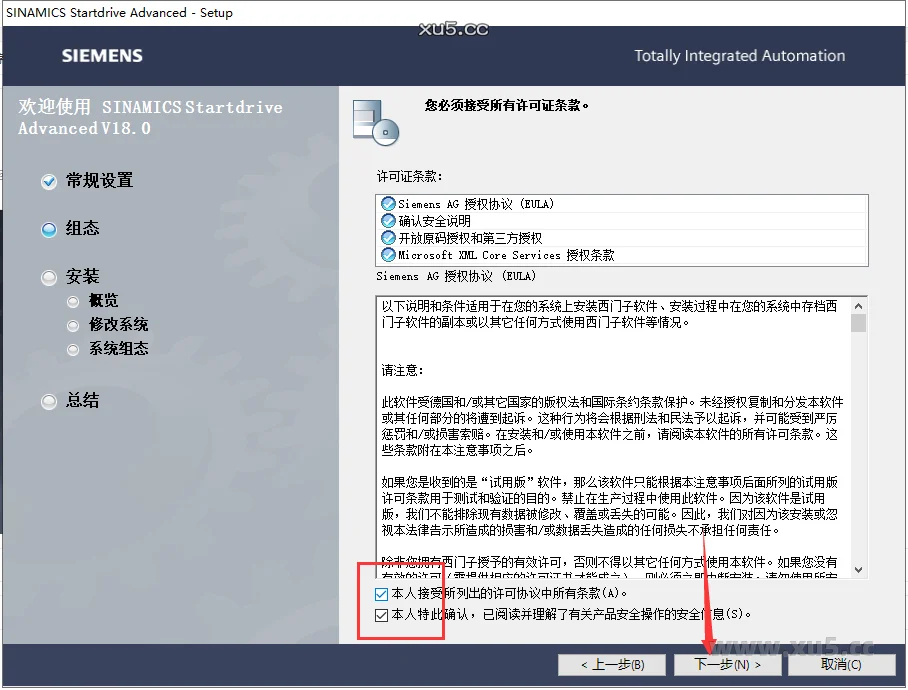The image size is (908, 690).
Task: Click the 取消(C) button
Action: pos(843,664)
